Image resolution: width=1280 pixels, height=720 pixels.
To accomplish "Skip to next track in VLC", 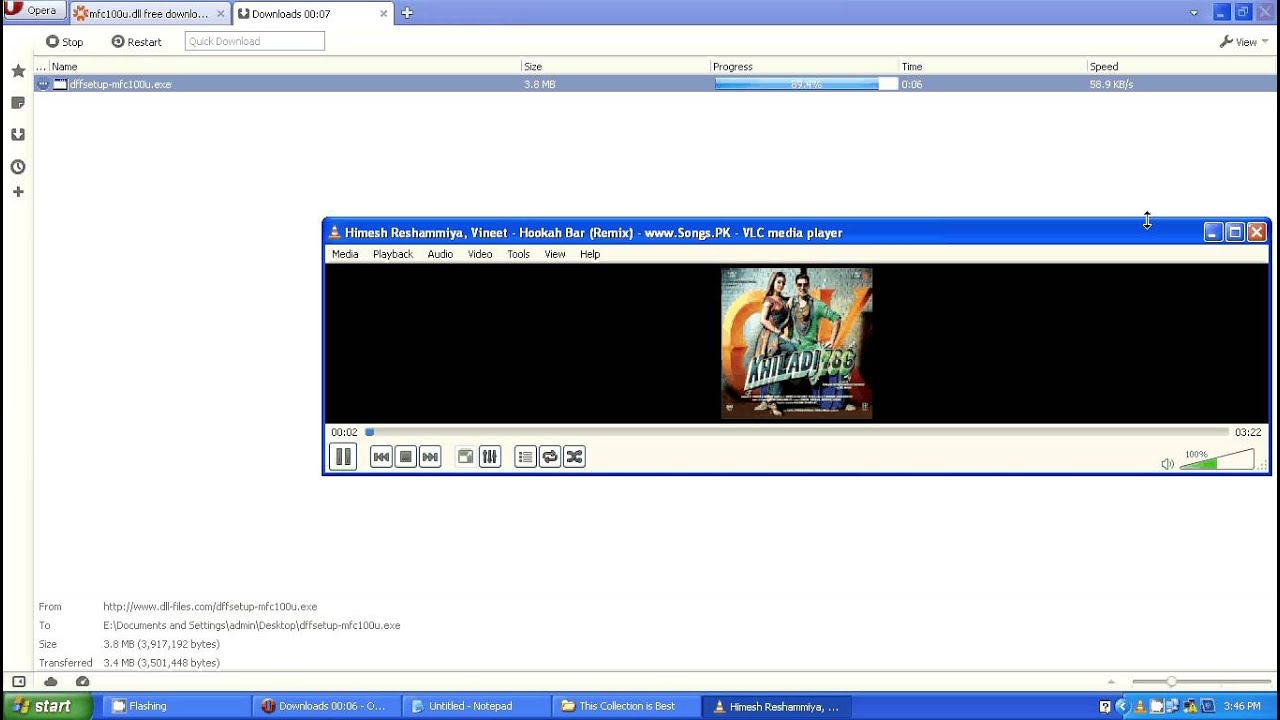I will (430, 457).
